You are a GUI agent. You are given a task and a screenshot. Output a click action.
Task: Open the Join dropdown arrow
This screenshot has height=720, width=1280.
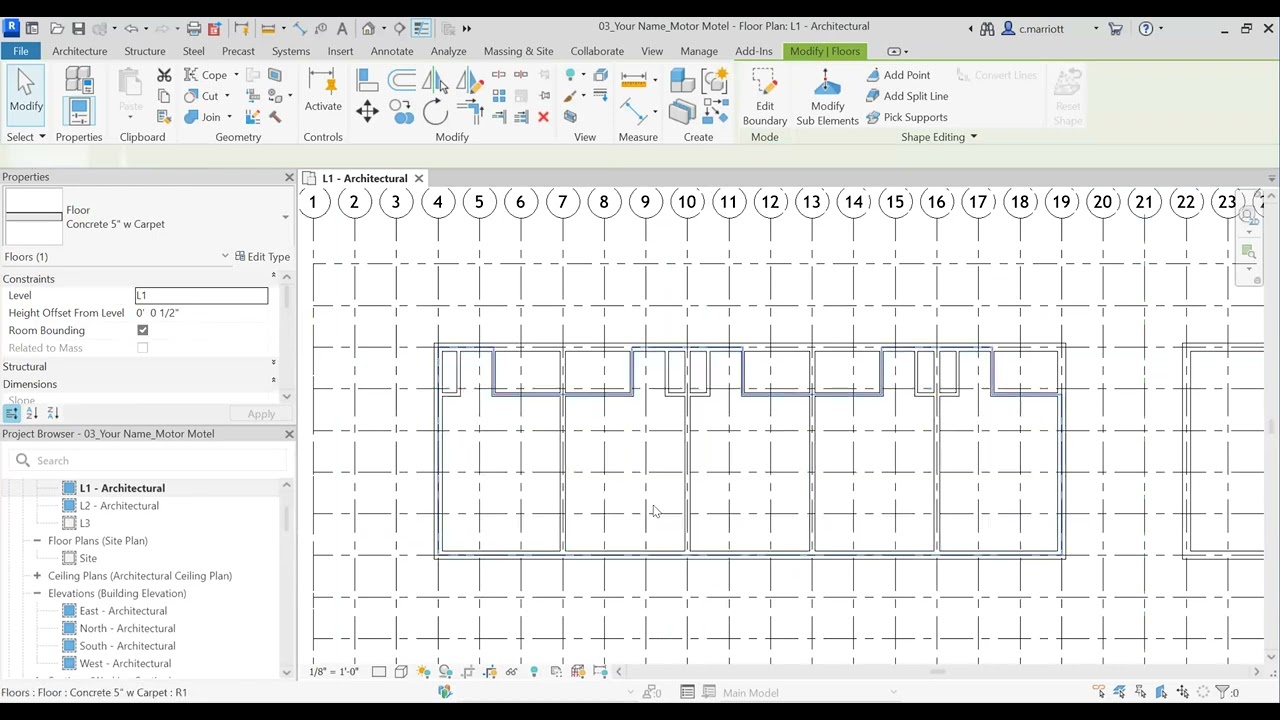(x=228, y=117)
